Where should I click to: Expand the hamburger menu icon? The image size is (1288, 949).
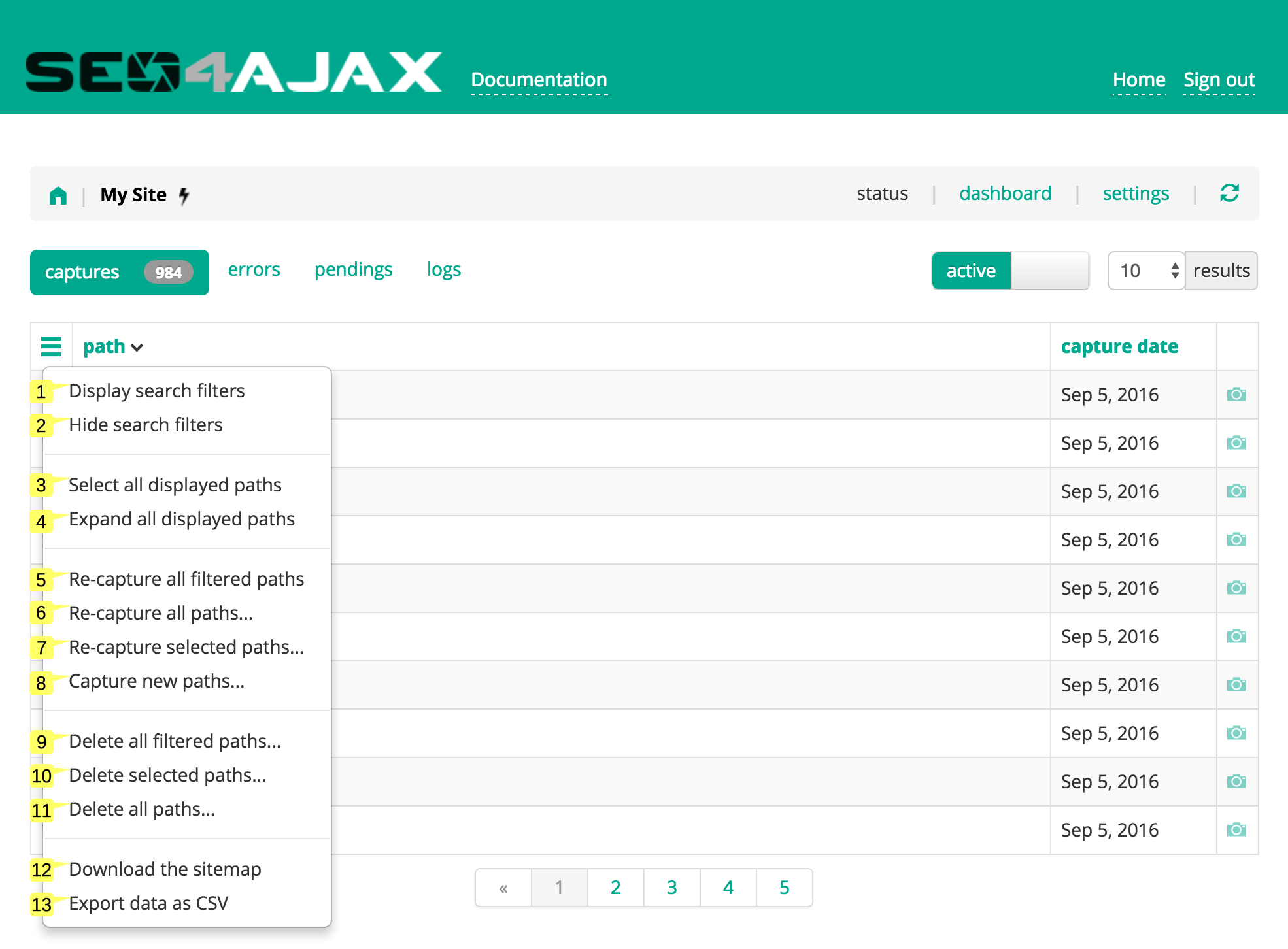51,346
